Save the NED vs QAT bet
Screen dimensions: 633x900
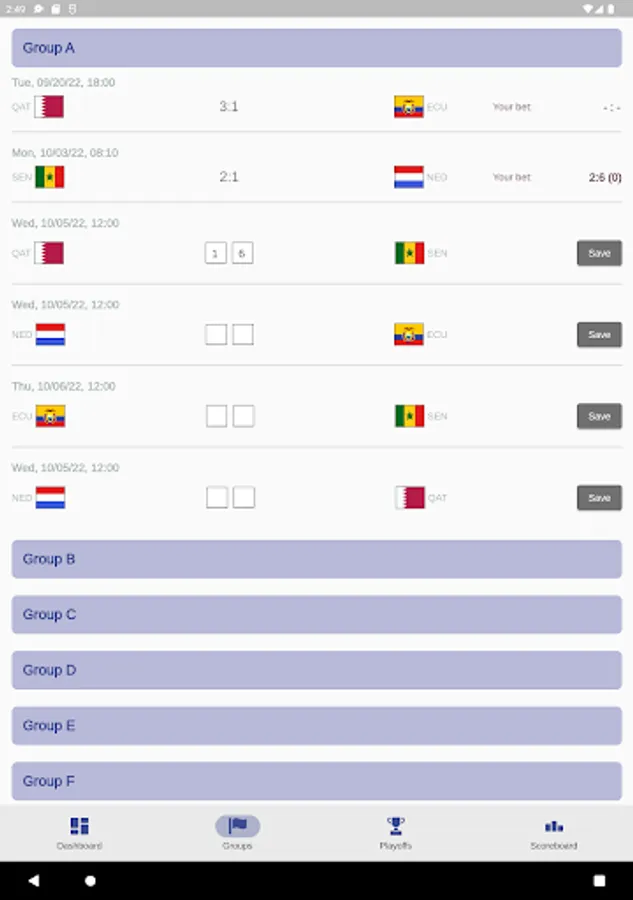pyautogui.click(x=599, y=497)
